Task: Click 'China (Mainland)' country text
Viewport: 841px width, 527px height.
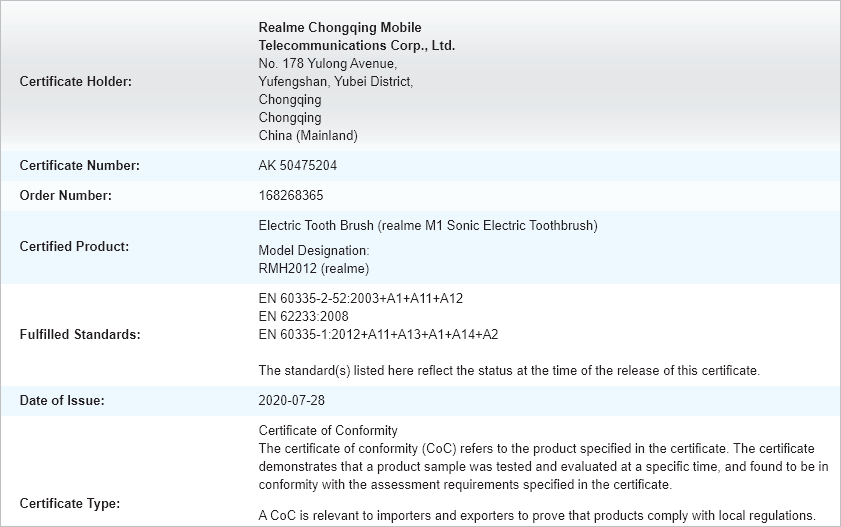Action: click(x=308, y=135)
